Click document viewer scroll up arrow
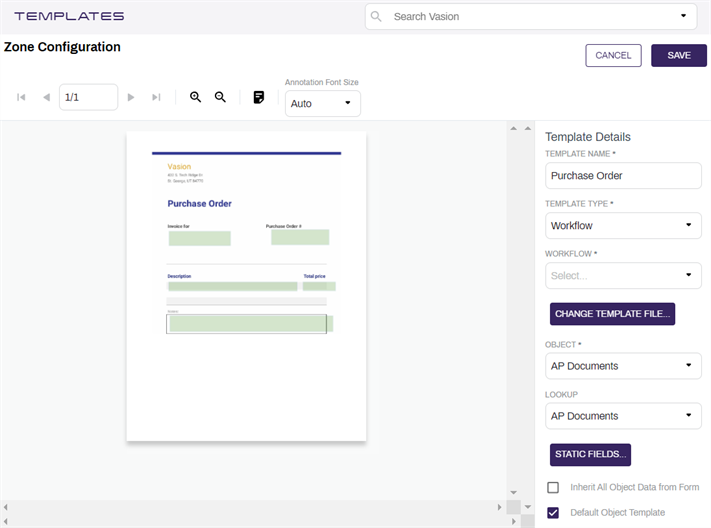This screenshot has height=528, width=711. (x=513, y=129)
